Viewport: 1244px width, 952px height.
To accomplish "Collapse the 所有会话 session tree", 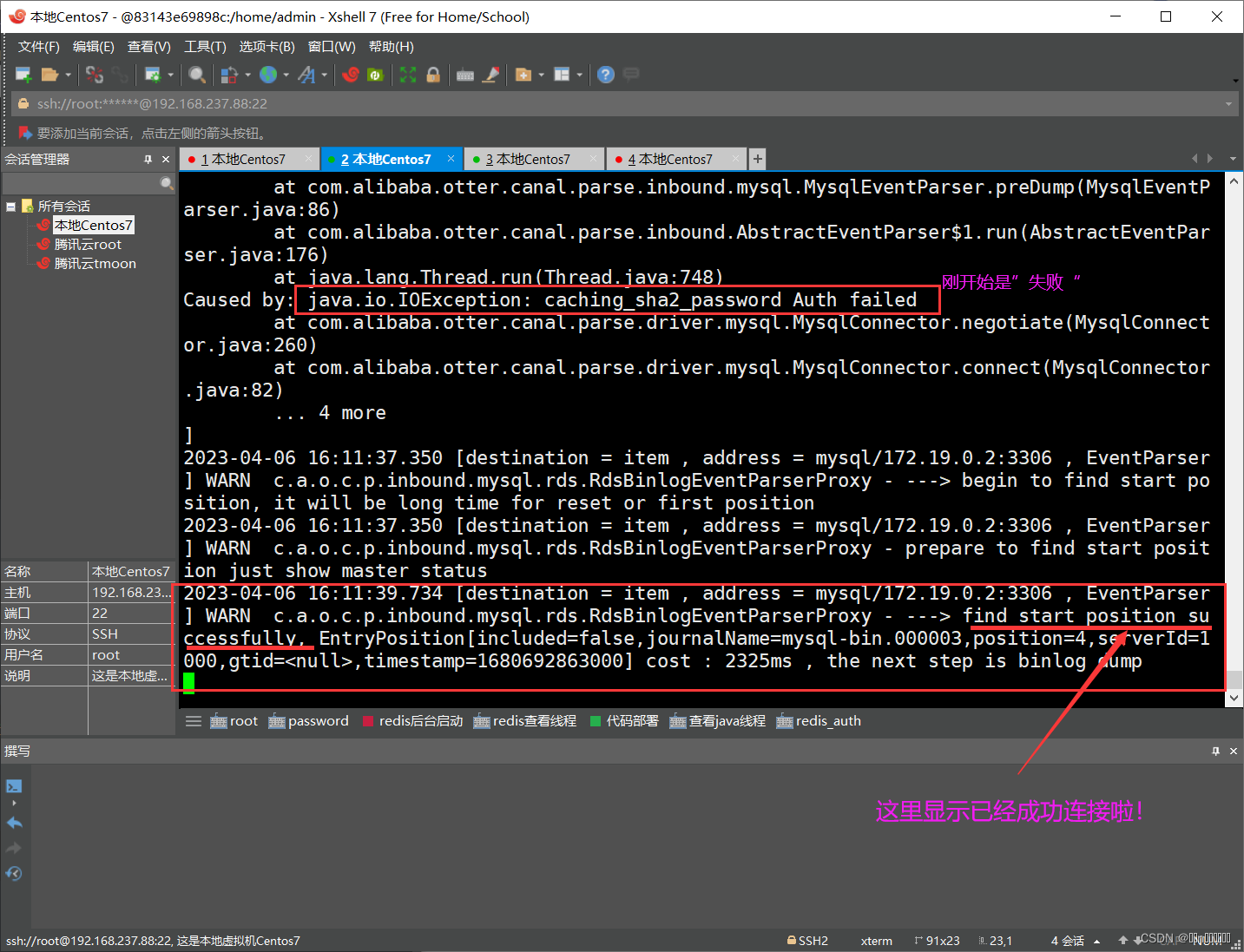I will (11, 206).
